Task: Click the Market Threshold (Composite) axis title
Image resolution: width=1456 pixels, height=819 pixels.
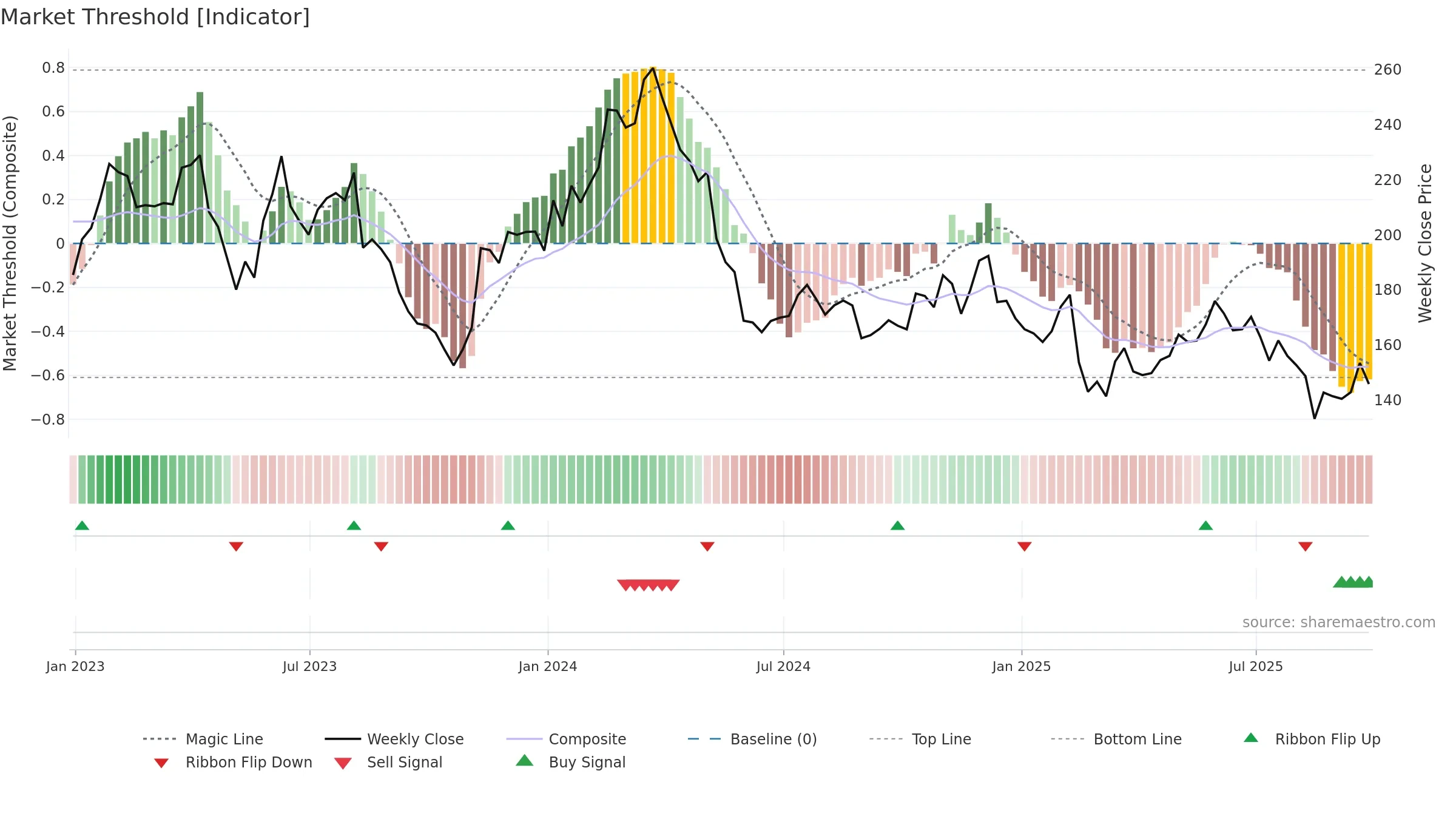Action: point(10,243)
